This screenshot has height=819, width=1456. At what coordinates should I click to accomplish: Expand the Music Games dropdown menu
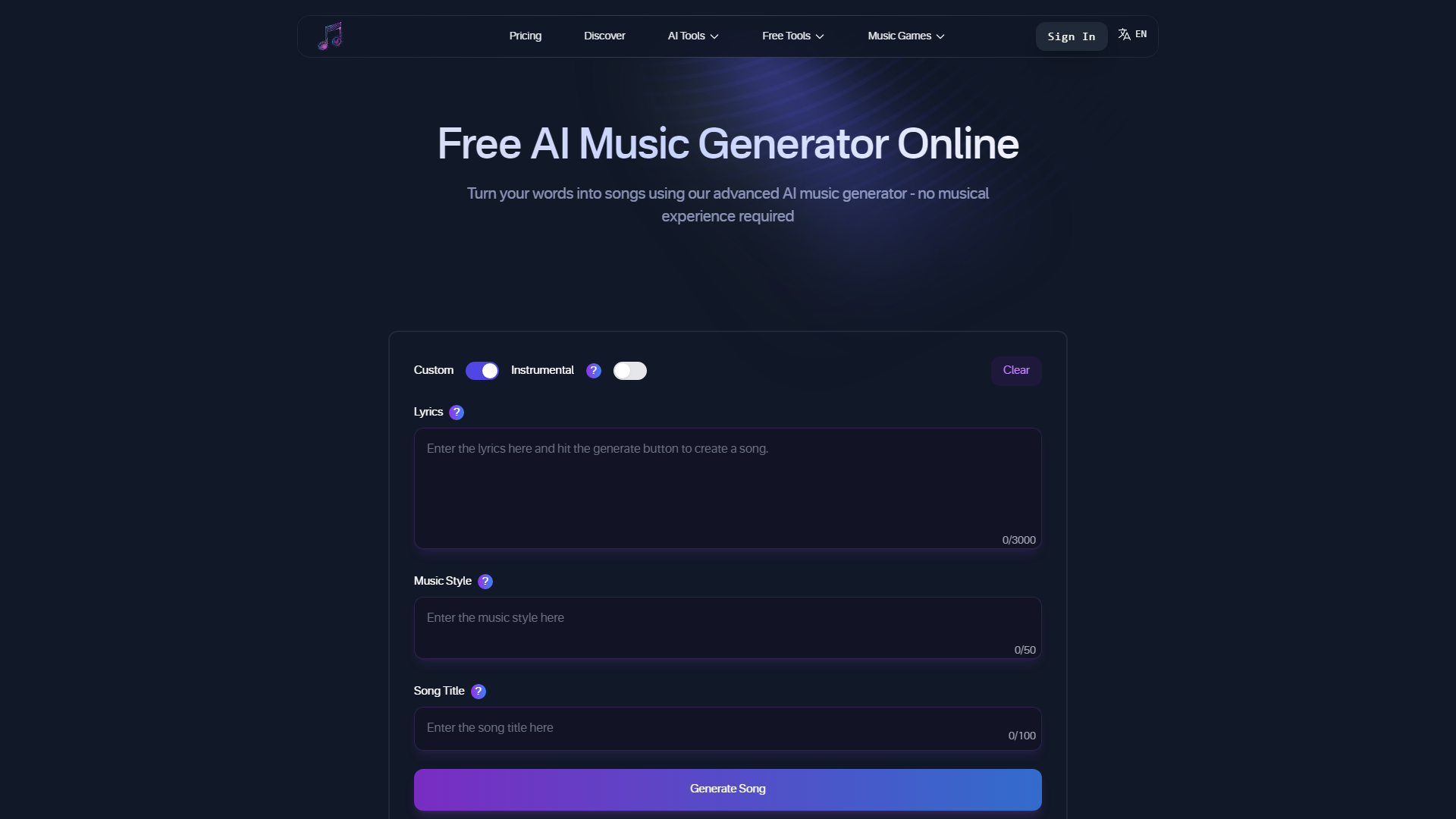[x=905, y=36]
